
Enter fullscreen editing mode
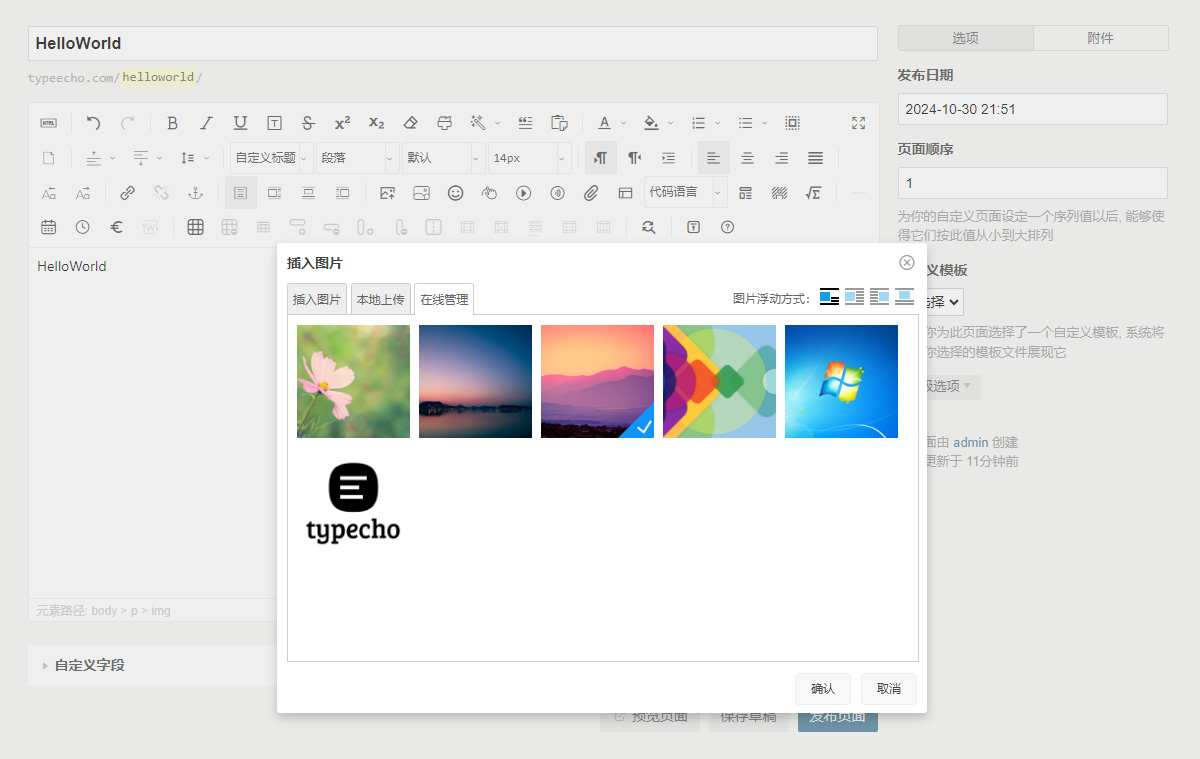click(858, 123)
